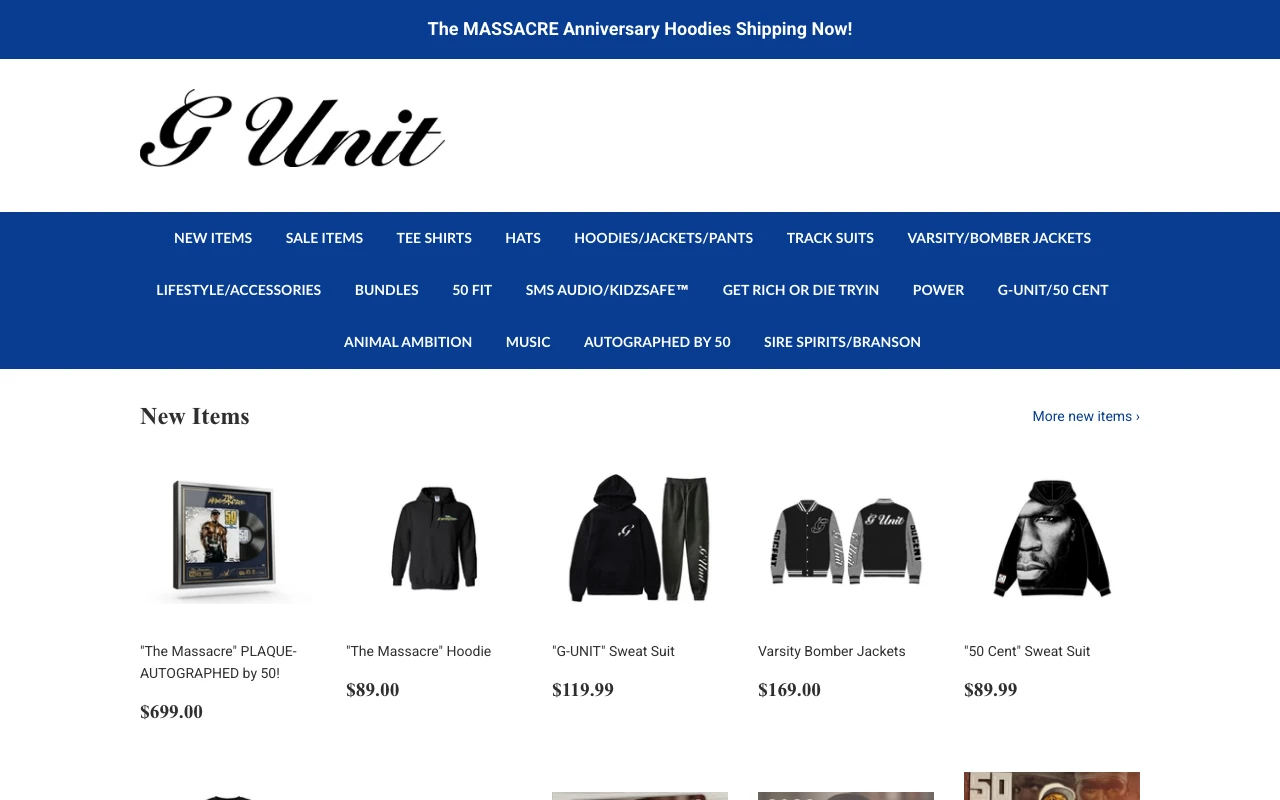Open the SMS AUDIO/KIDZSAFE category
The width and height of the screenshot is (1280, 800).
click(x=607, y=290)
